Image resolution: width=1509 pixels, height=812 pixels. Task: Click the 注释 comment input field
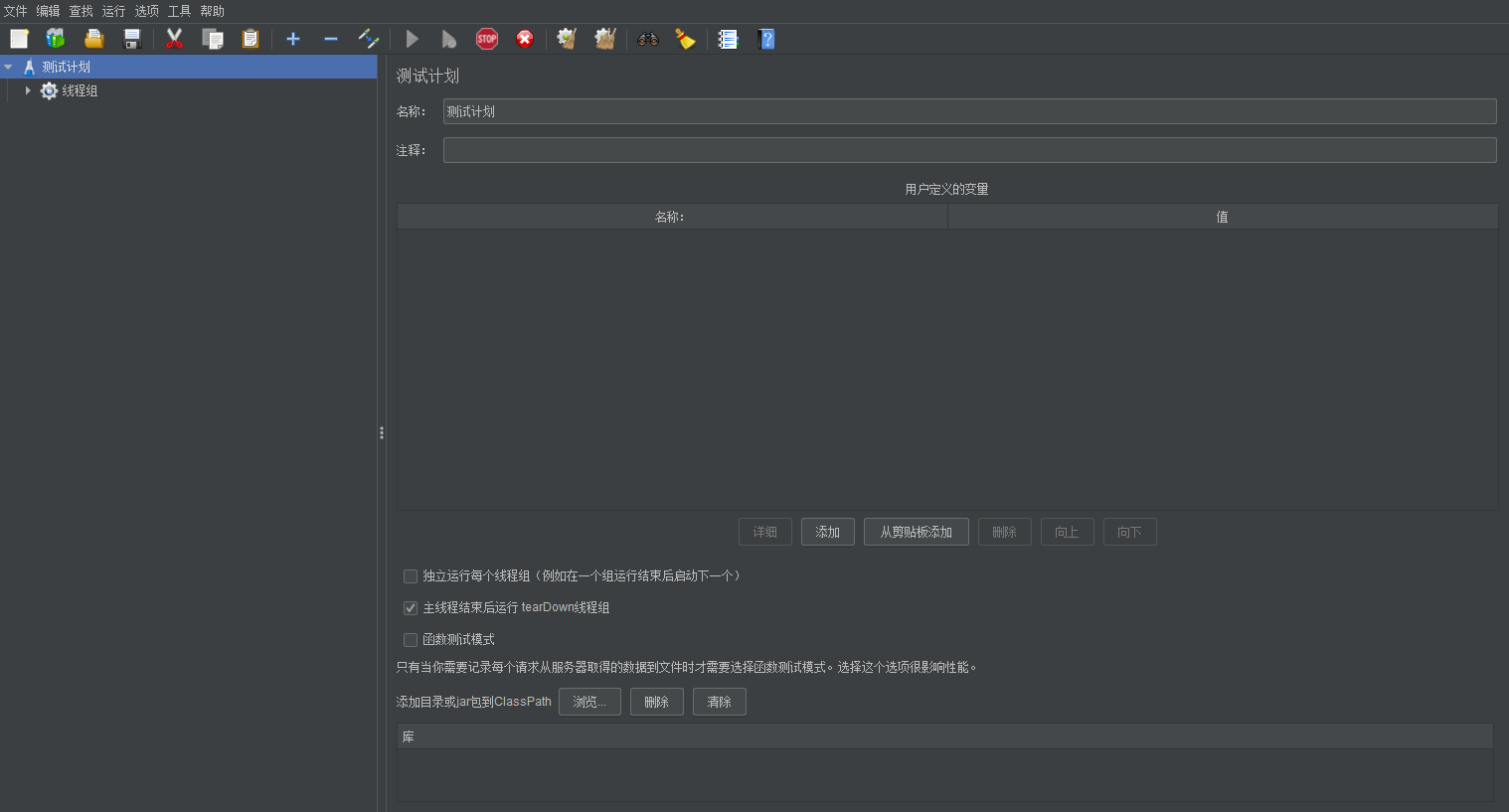coord(970,150)
